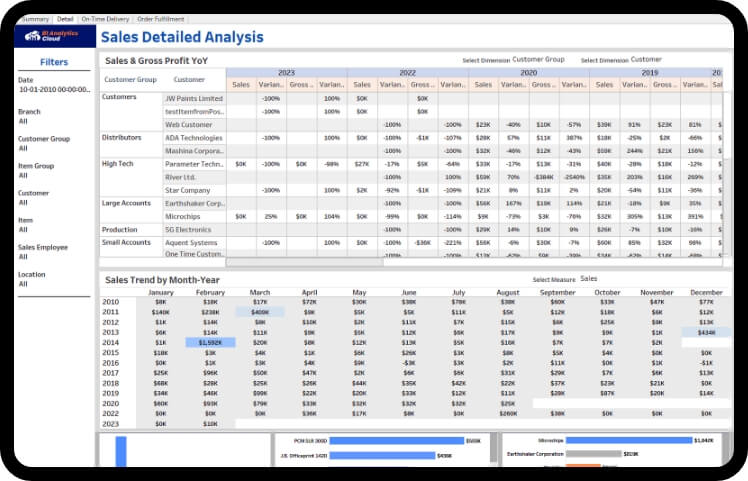Expand the Customer Group filter in the sidebar
Screen dimensions: 748x481
click(x=23, y=148)
